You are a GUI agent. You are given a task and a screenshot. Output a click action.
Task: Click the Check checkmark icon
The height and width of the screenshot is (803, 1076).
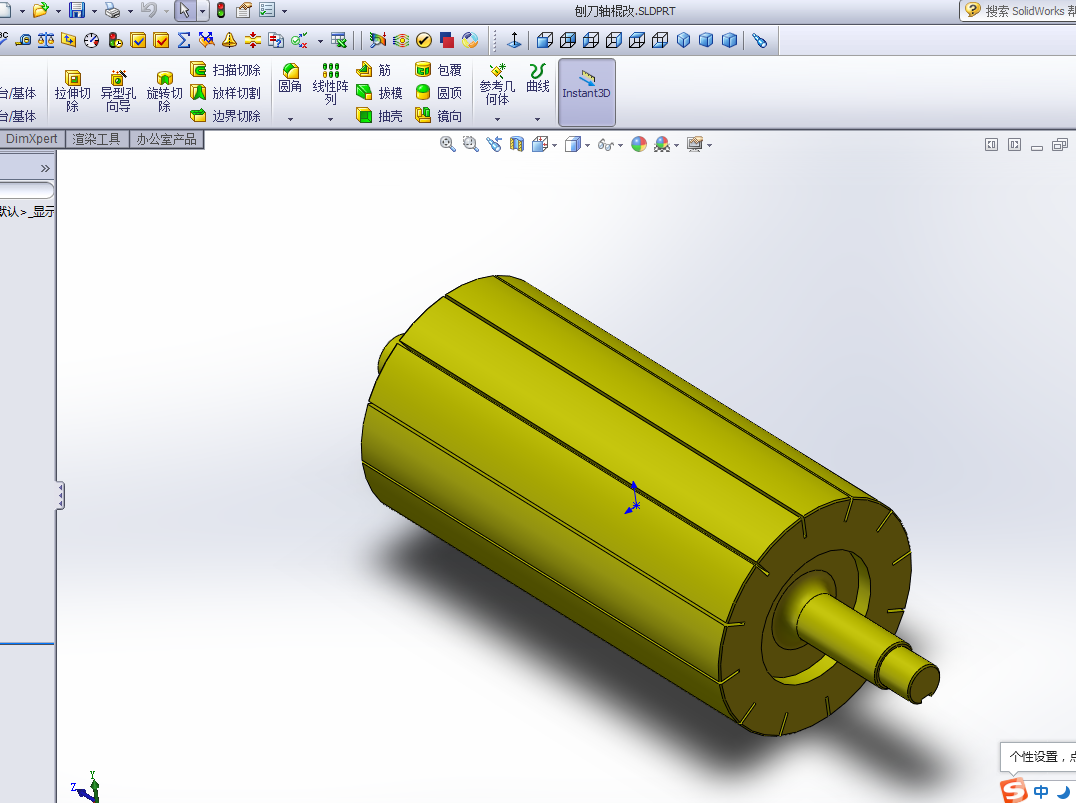424,40
